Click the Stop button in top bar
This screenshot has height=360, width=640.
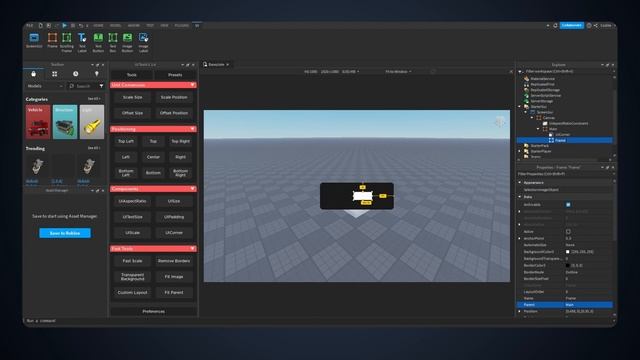(x=73, y=25)
